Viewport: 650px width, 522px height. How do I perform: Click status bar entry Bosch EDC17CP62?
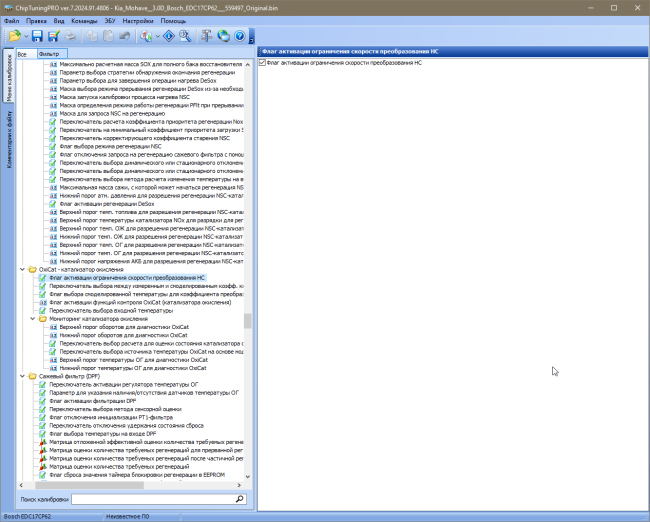27,517
